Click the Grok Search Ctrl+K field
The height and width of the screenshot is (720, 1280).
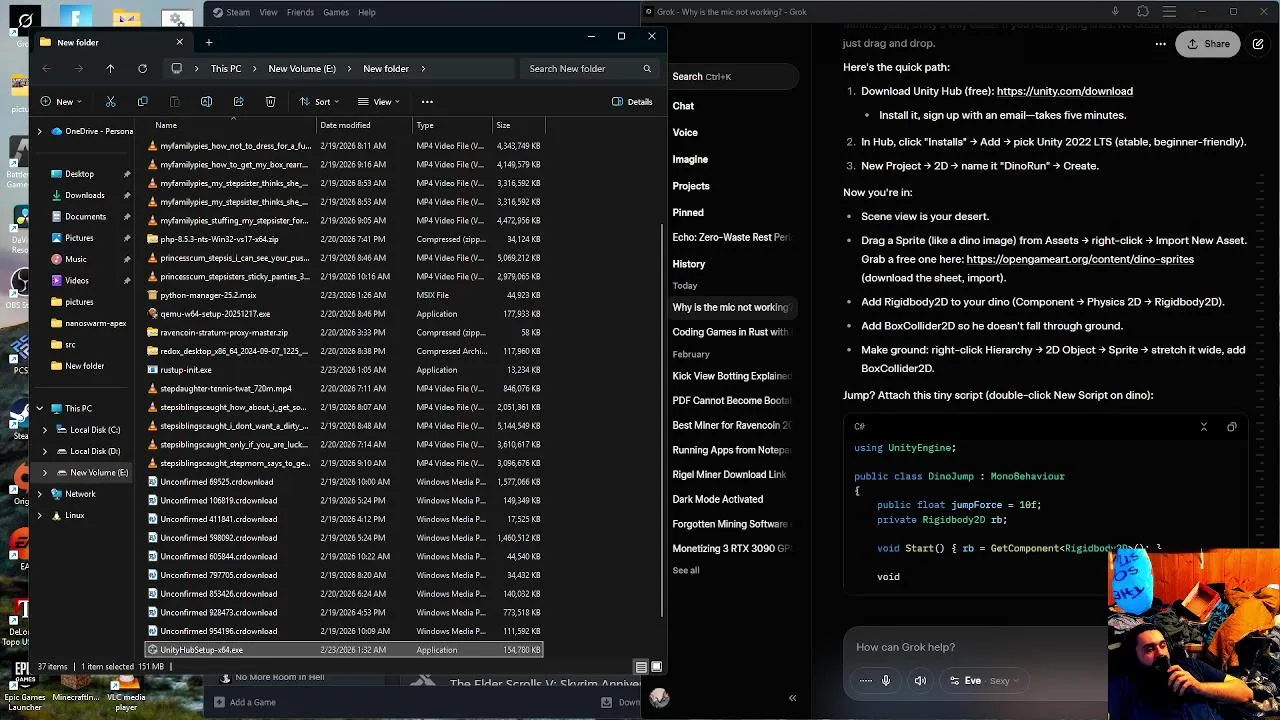(733, 76)
